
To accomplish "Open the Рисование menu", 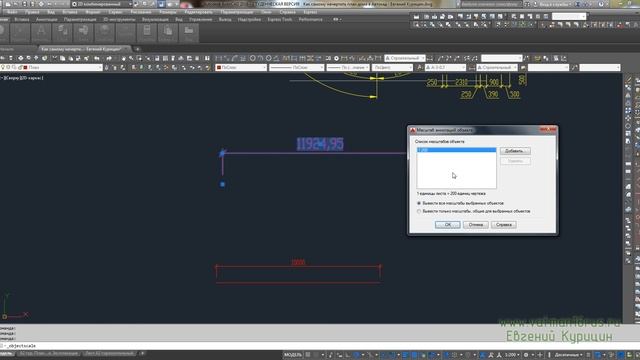I will click(x=141, y=12).
